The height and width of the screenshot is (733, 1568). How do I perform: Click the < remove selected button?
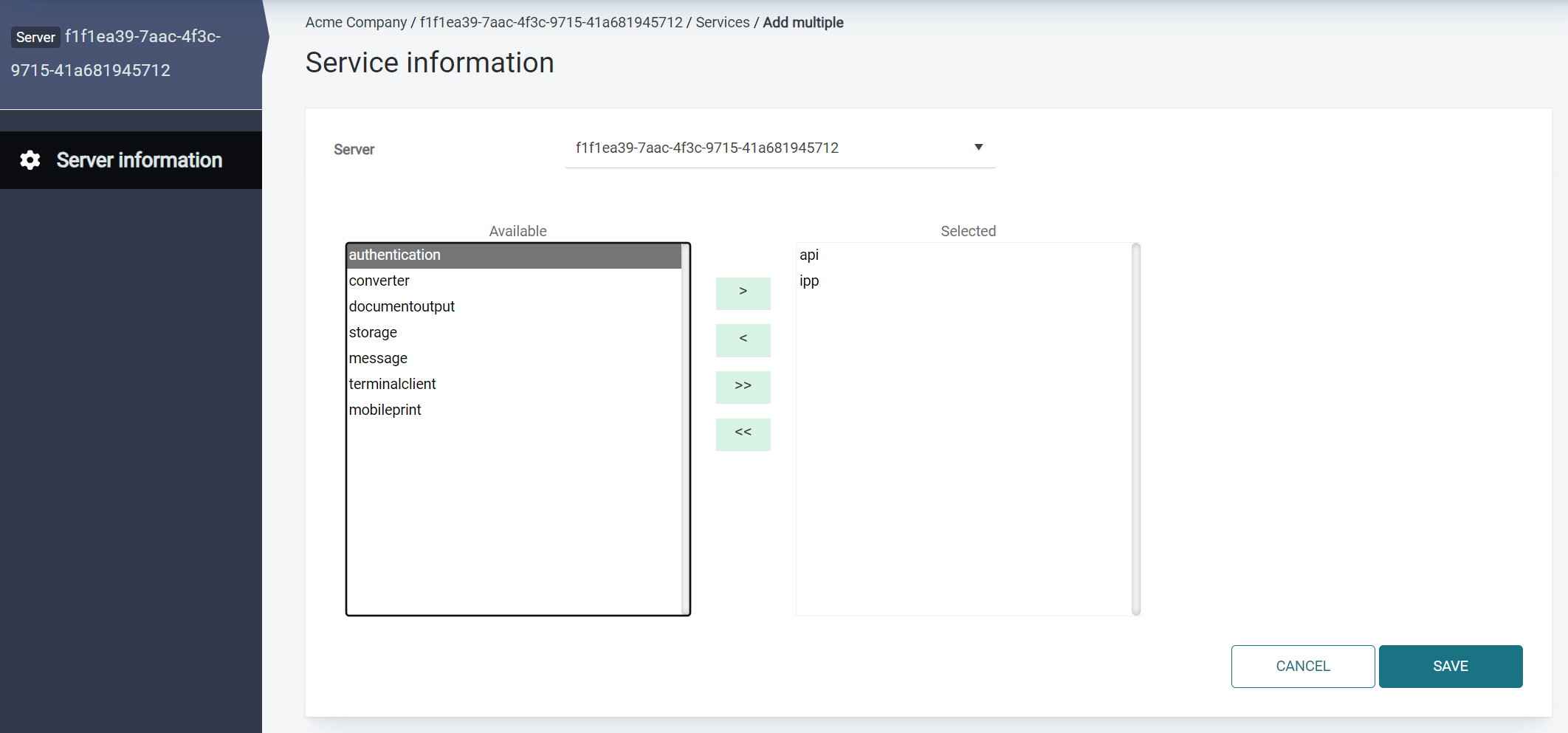click(743, 340)
